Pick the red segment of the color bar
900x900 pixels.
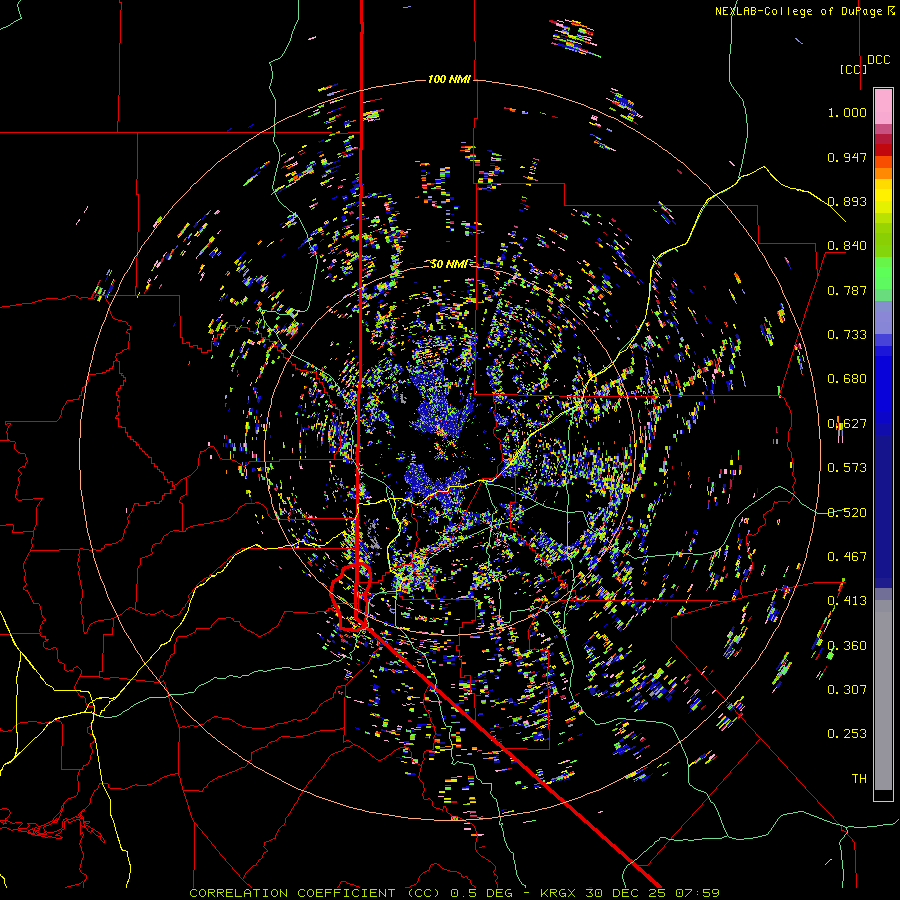883,149
